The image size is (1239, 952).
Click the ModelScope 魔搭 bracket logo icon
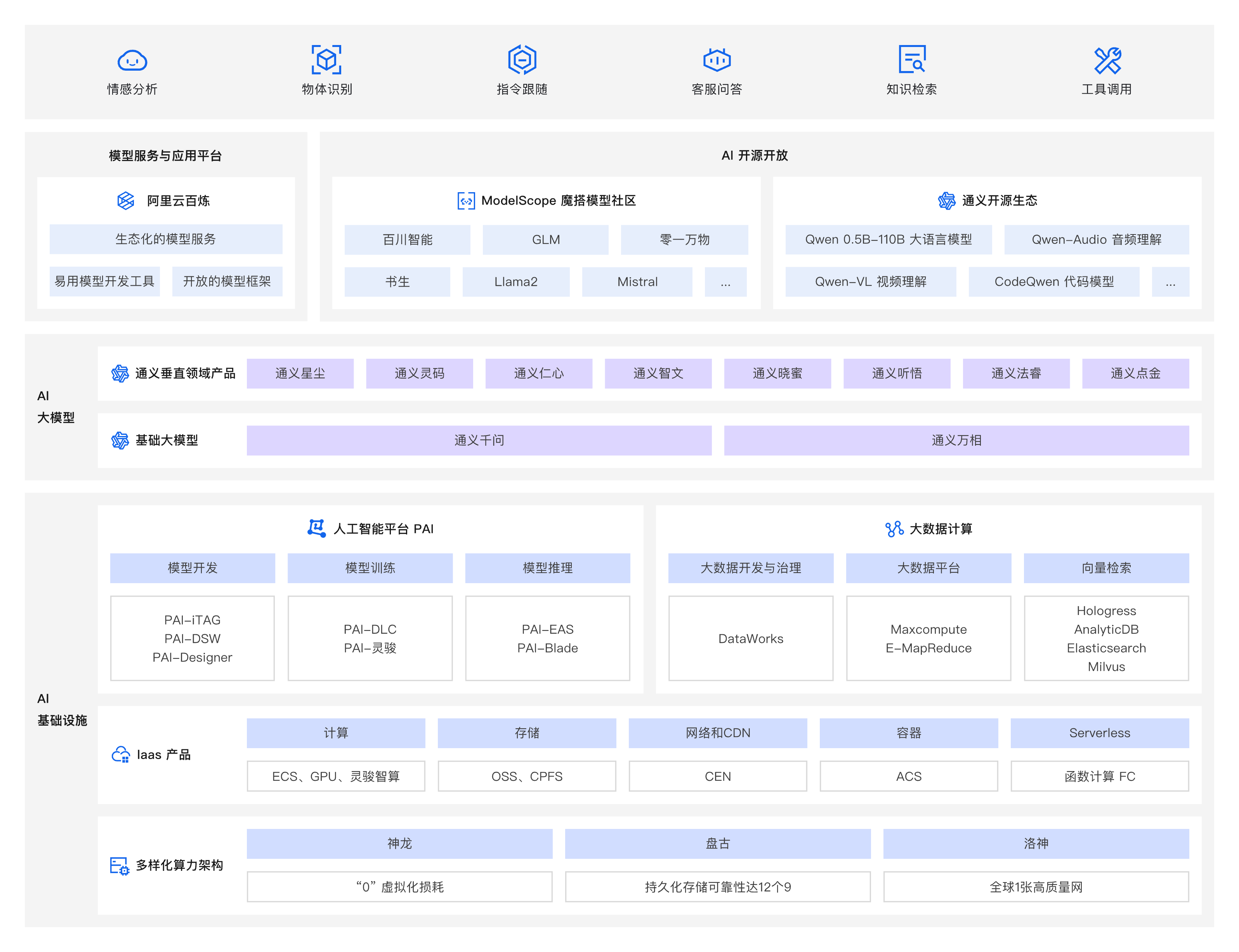[x=466, y=201]
